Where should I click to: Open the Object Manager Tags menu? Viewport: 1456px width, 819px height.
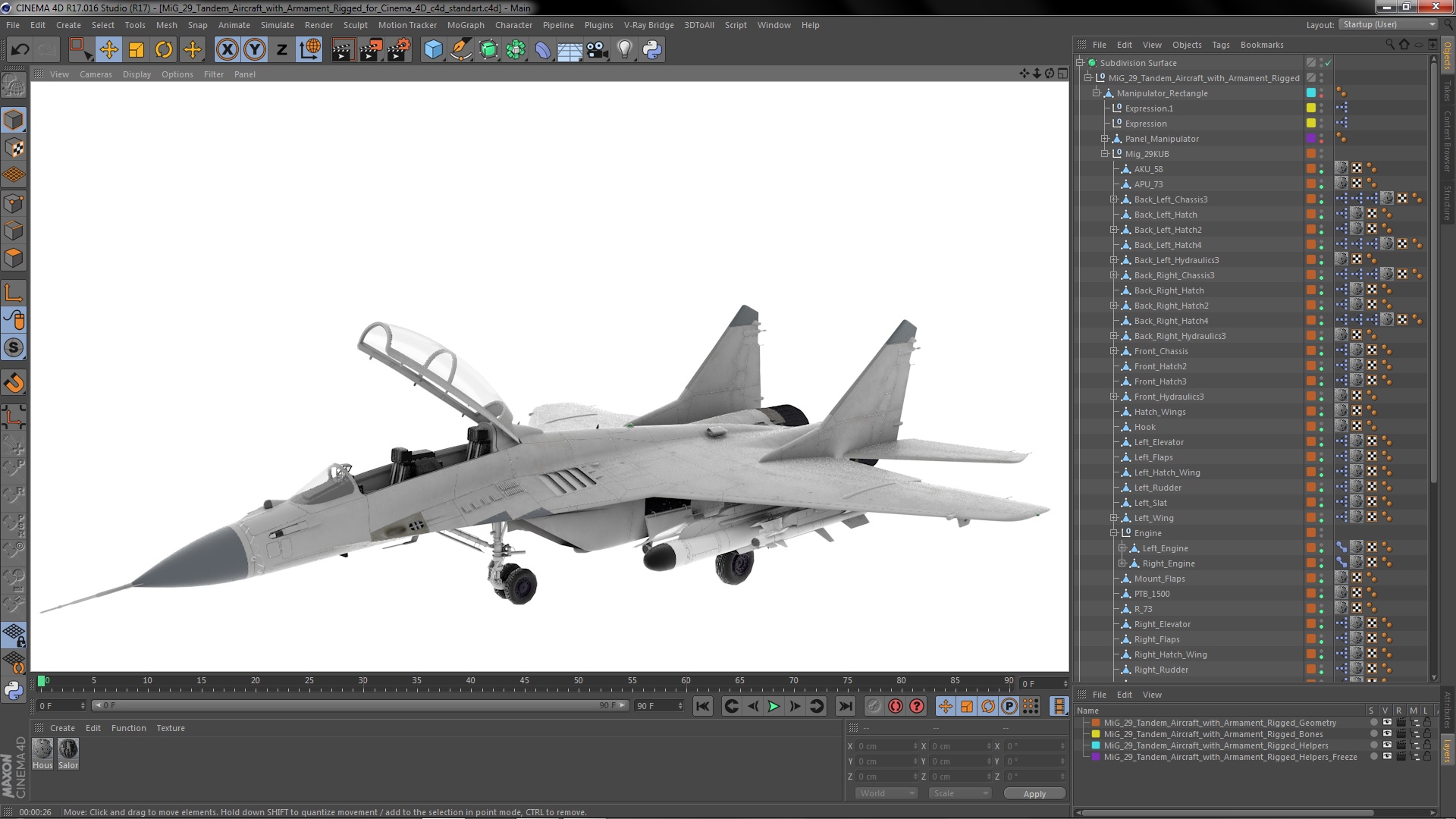point(1220,45)
